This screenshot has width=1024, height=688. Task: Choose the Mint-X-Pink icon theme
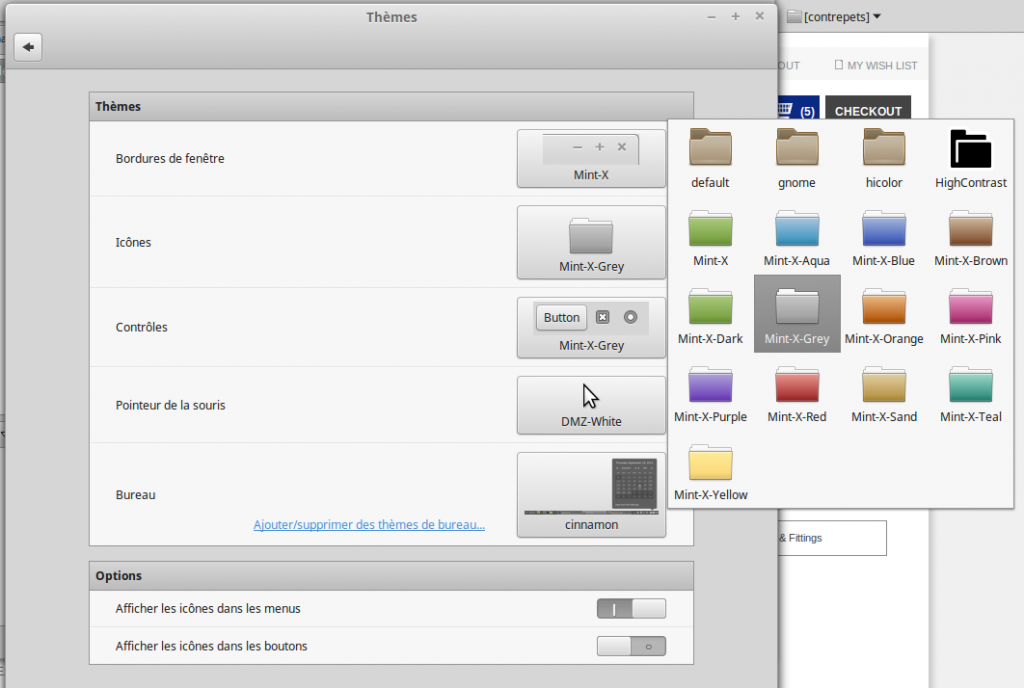(x=970, y=314)
